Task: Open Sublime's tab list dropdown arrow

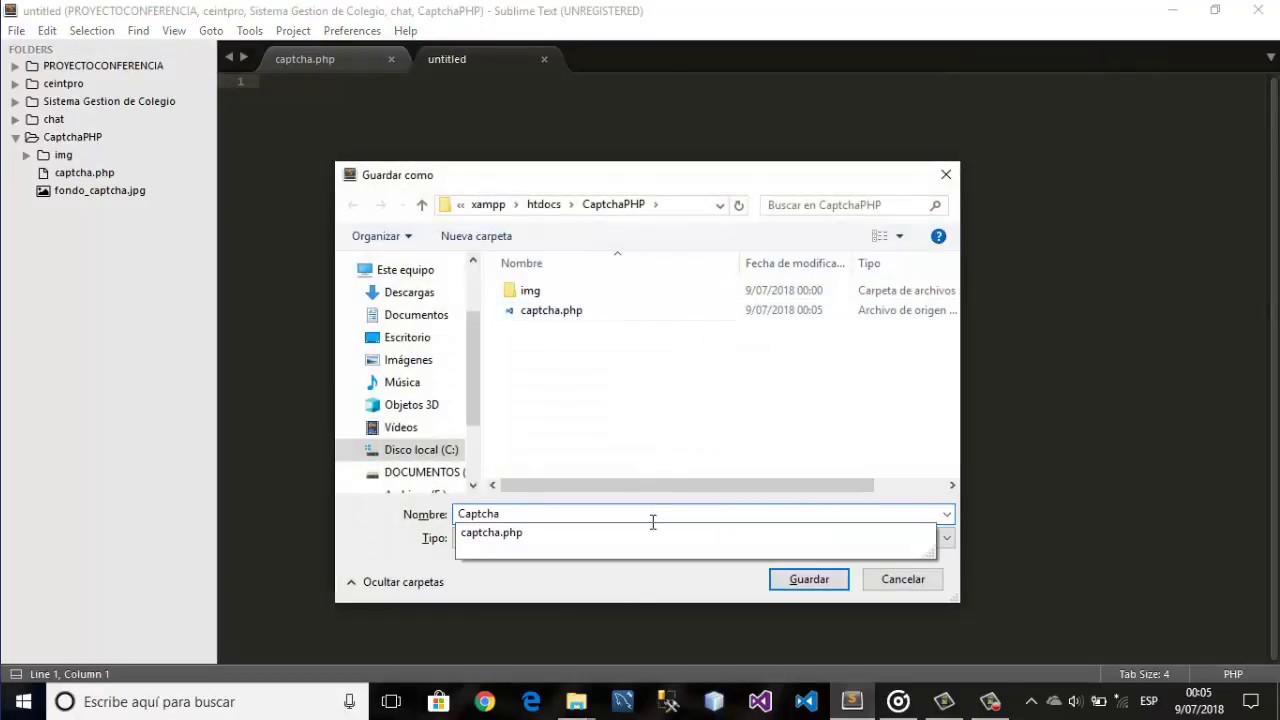Action: coord(1271,57)
